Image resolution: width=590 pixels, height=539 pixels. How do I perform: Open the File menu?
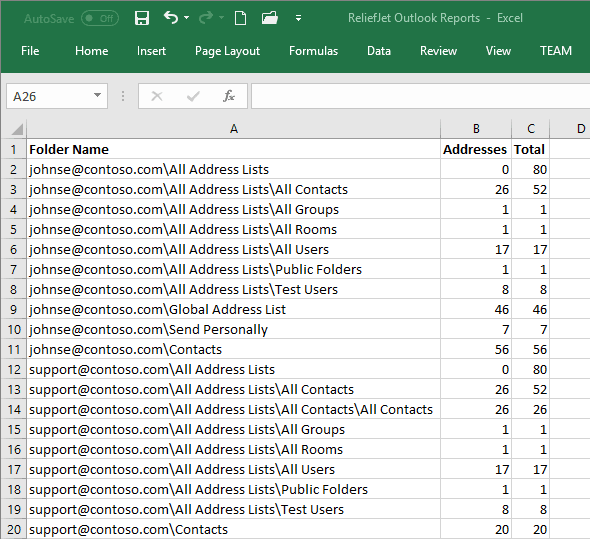pyautogui.click(x=30, y=51)
